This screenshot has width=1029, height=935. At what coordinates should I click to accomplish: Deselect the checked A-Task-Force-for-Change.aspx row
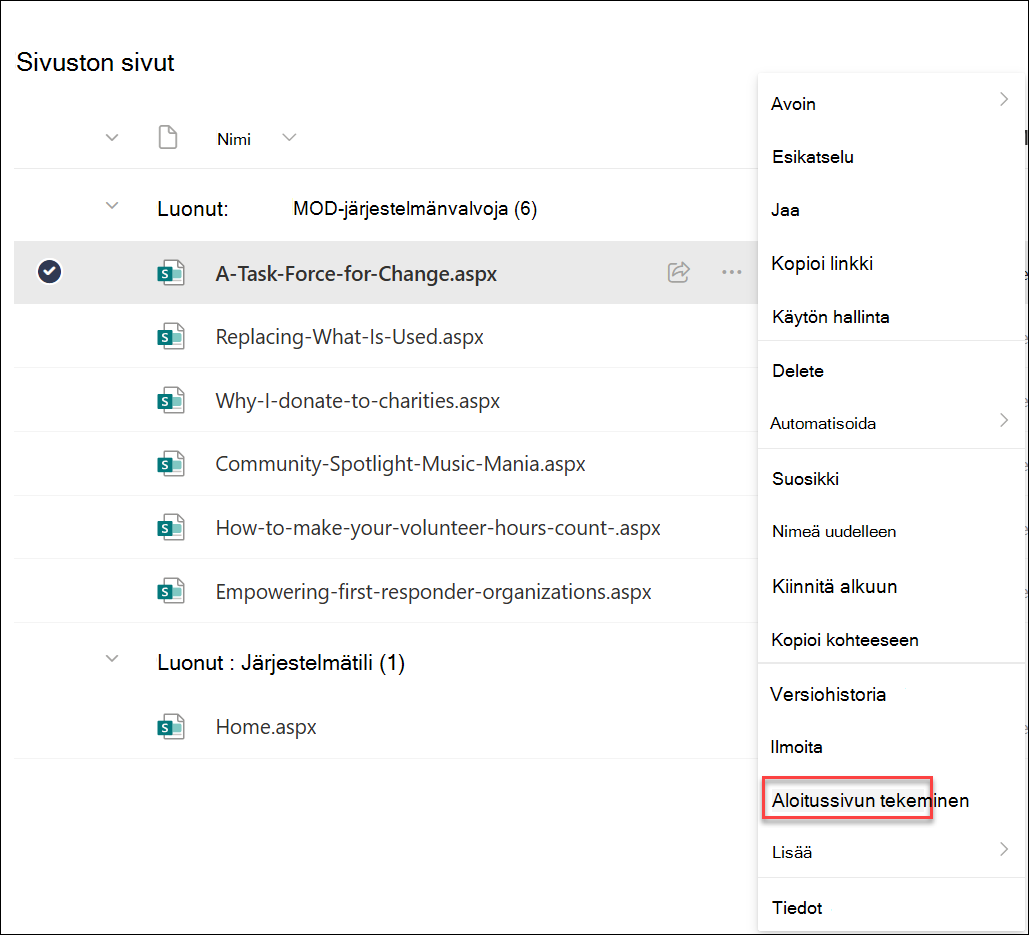pyautogui.click(x=49, y=272)
